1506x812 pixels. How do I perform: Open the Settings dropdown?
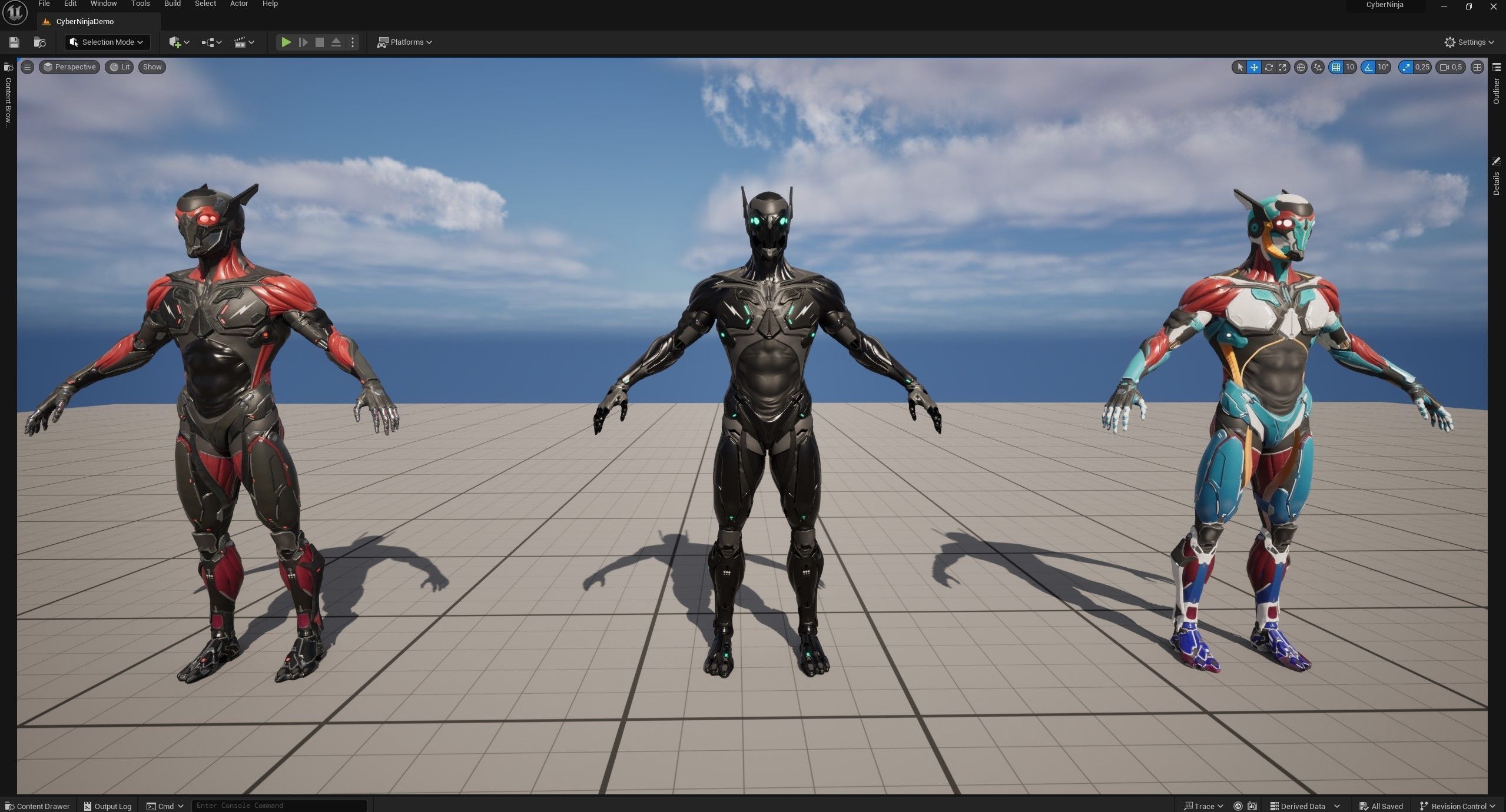pos(1469,42)
